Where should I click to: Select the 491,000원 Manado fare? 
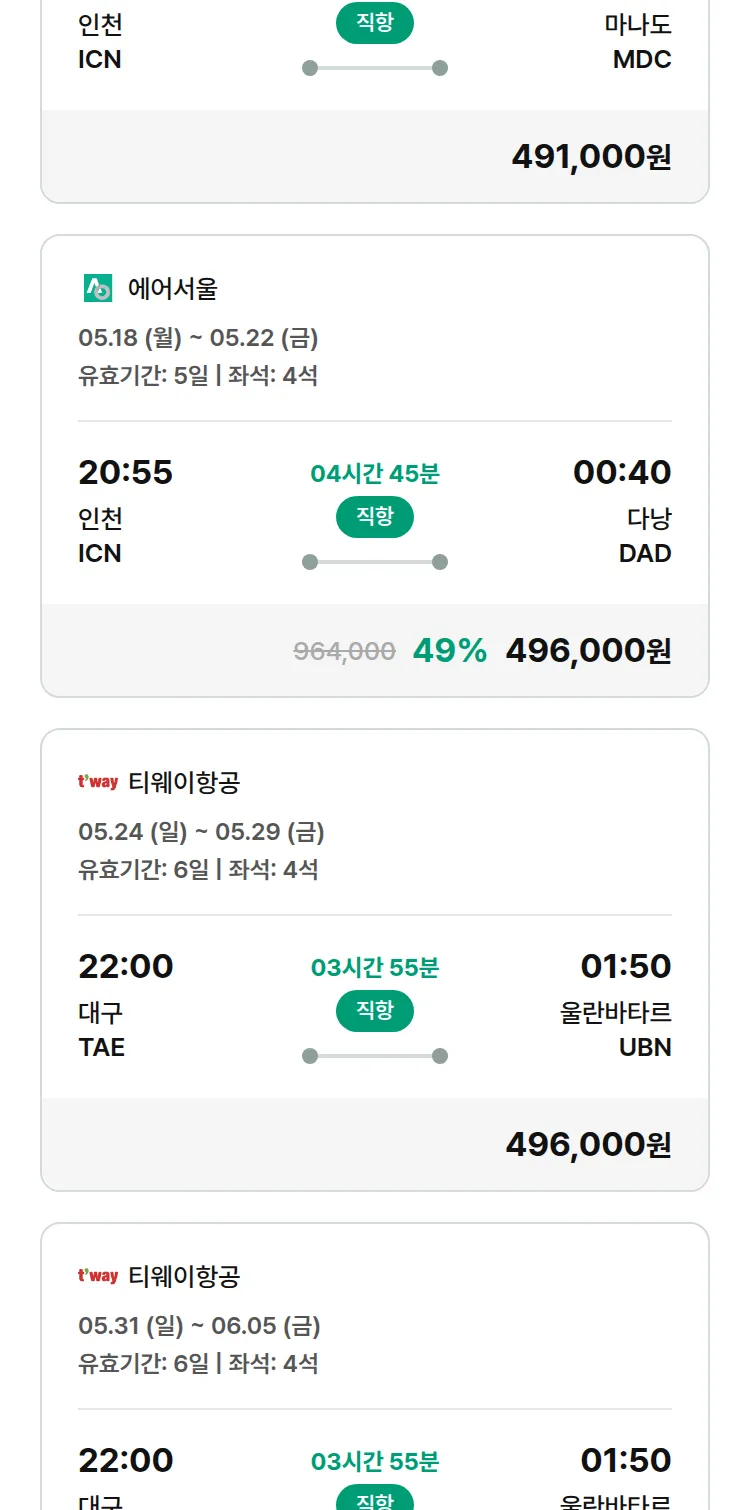pos(591,156)
